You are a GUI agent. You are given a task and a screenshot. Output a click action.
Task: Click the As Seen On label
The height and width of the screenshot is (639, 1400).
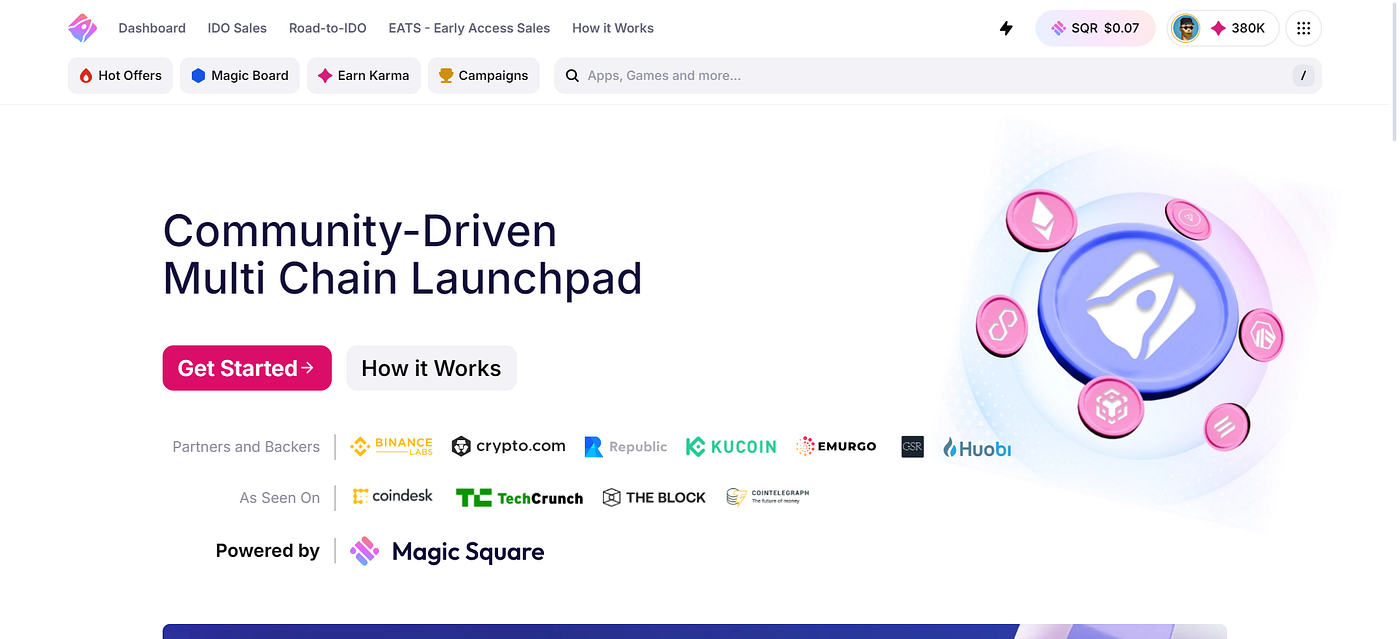[280, 498]
